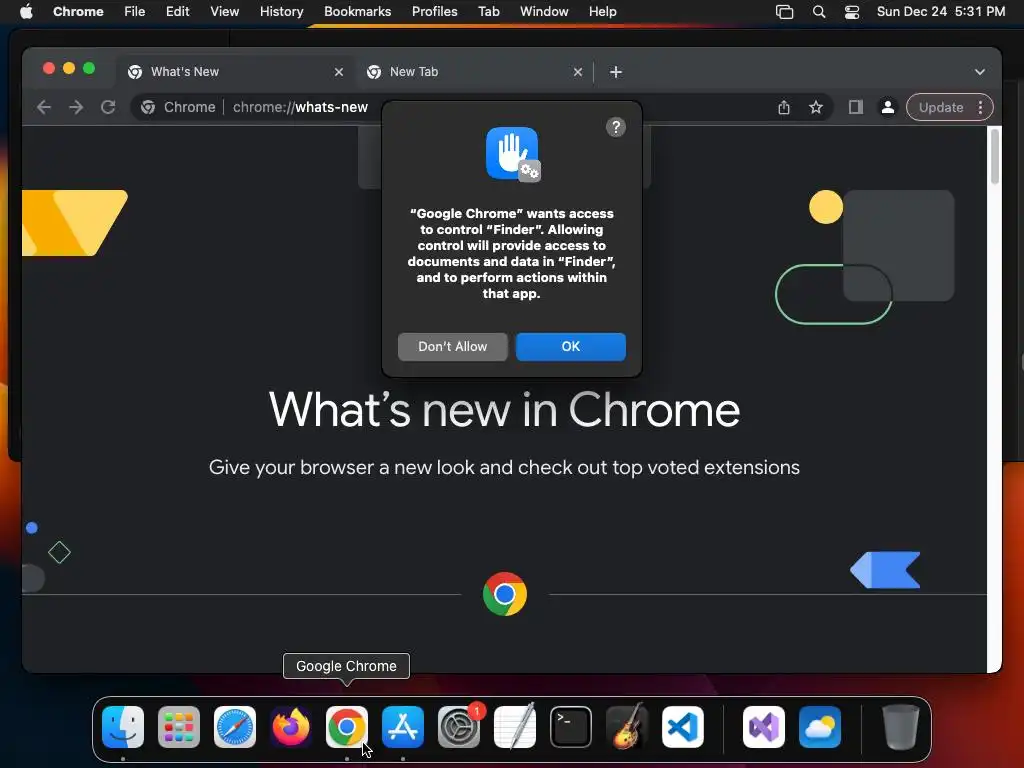Image resolution: width=1024 pixels, height=768 pixels.
Task: Open System Settings in the Dock
Action: [x=459, y=727]
